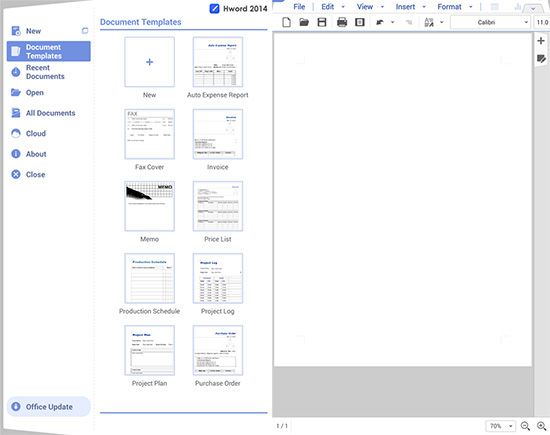550x435 pixels.
Task: Open the Find dropdown arrow
Action: click(x=442, y=22)
